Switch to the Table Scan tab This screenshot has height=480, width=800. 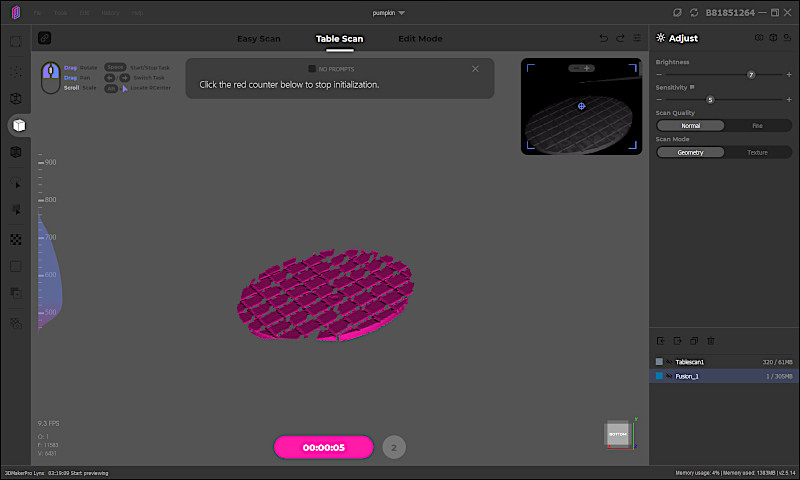339,39
